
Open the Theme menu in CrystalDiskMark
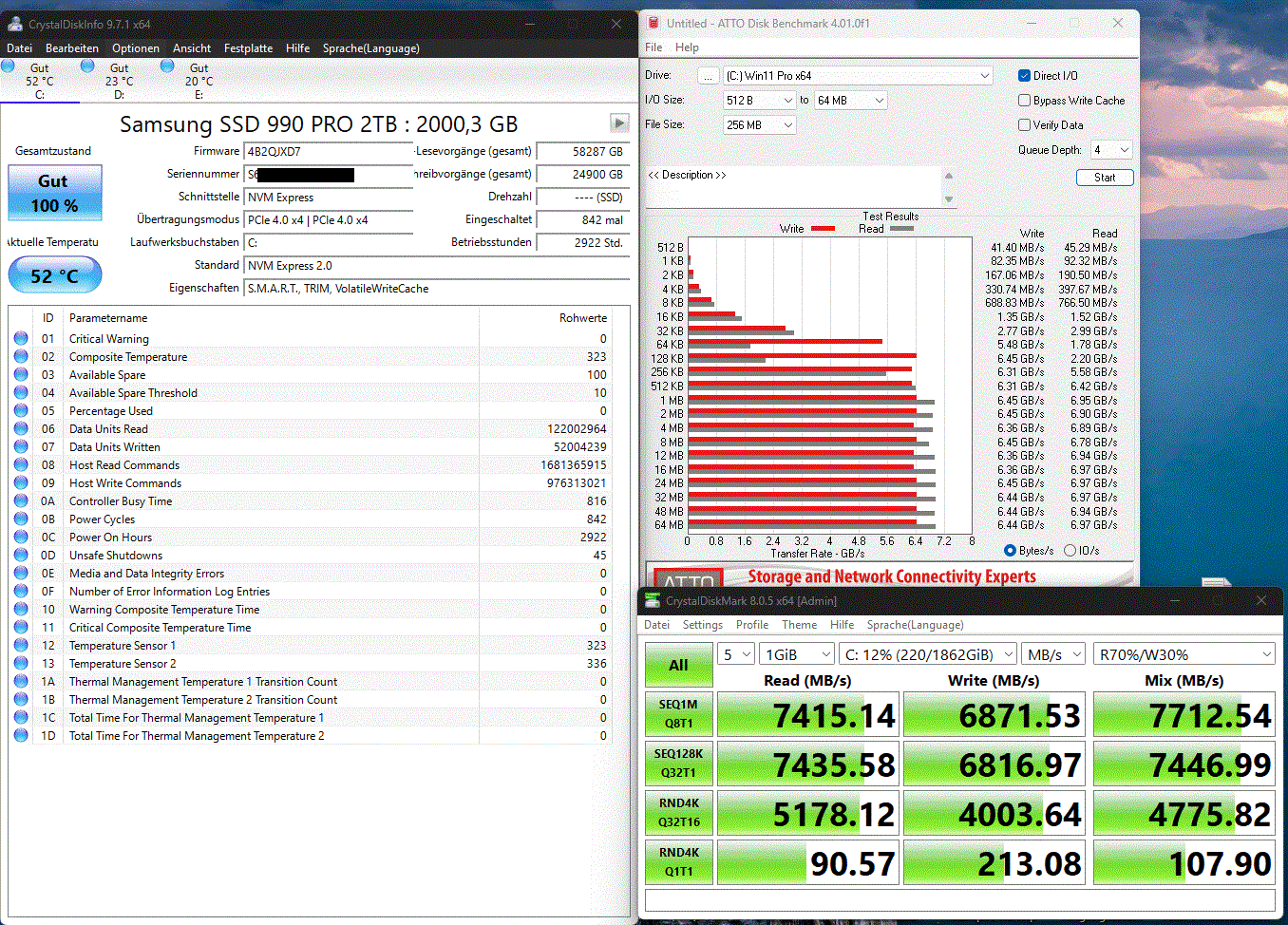(x=799, y=624)
